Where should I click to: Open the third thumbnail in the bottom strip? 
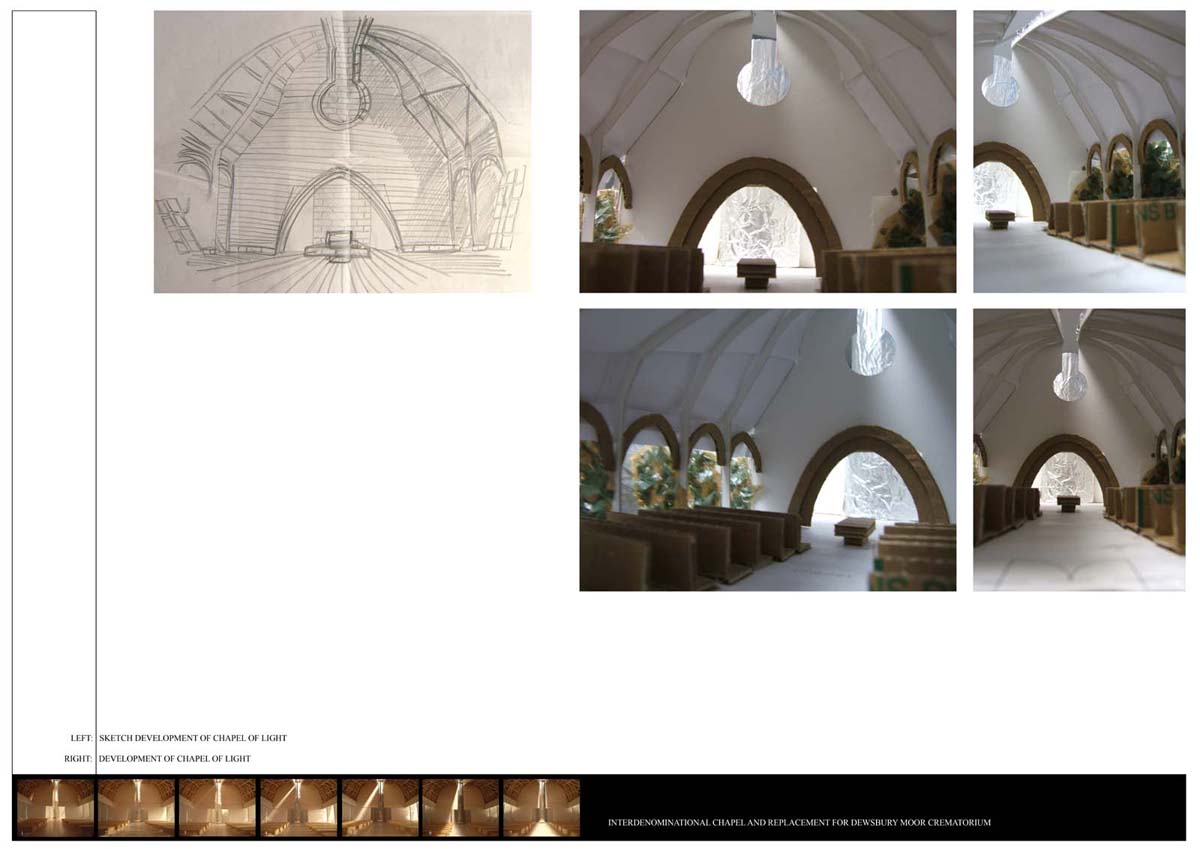tap(217, 807)
